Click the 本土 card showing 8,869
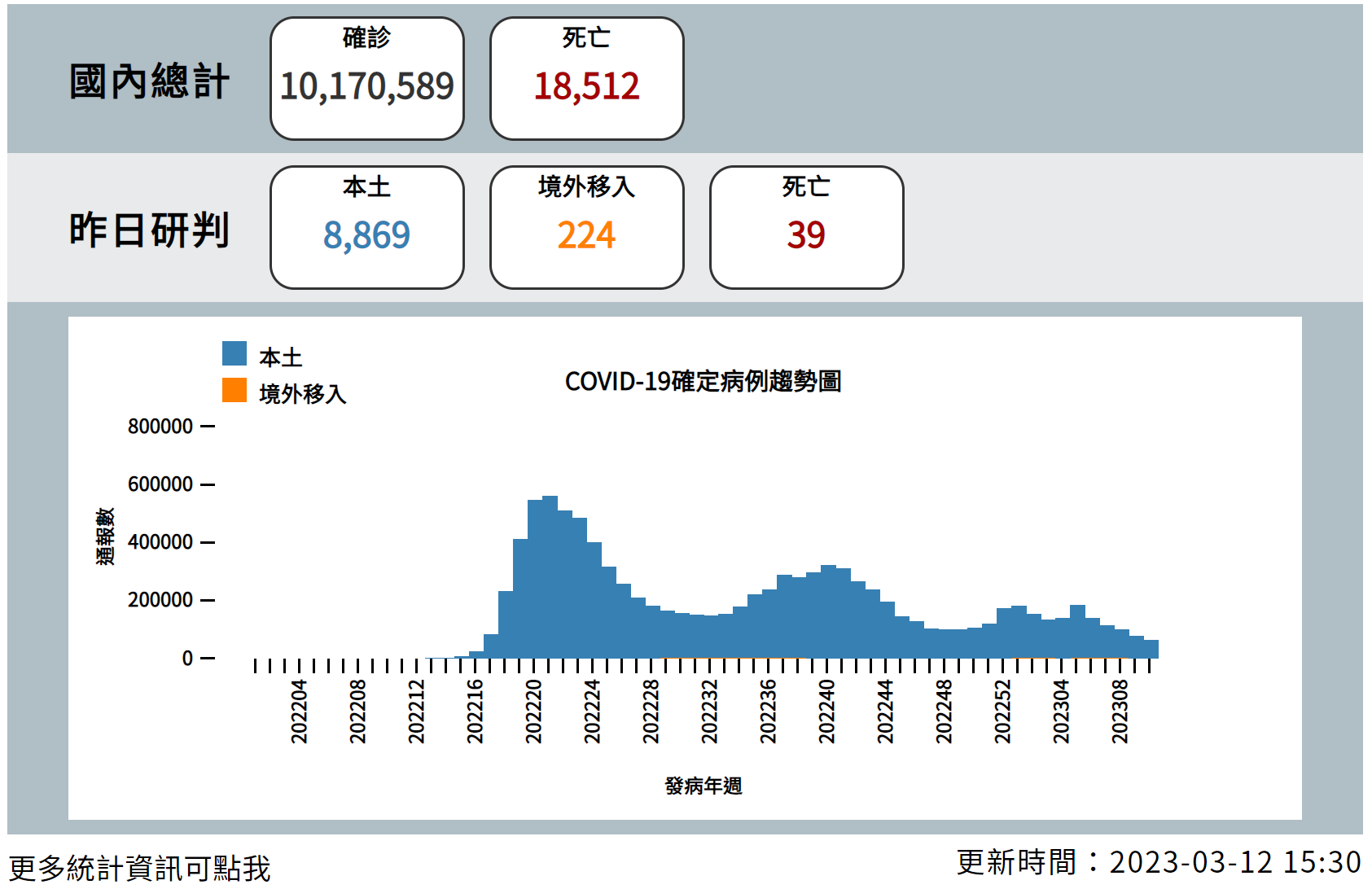 tap(367, 228)
